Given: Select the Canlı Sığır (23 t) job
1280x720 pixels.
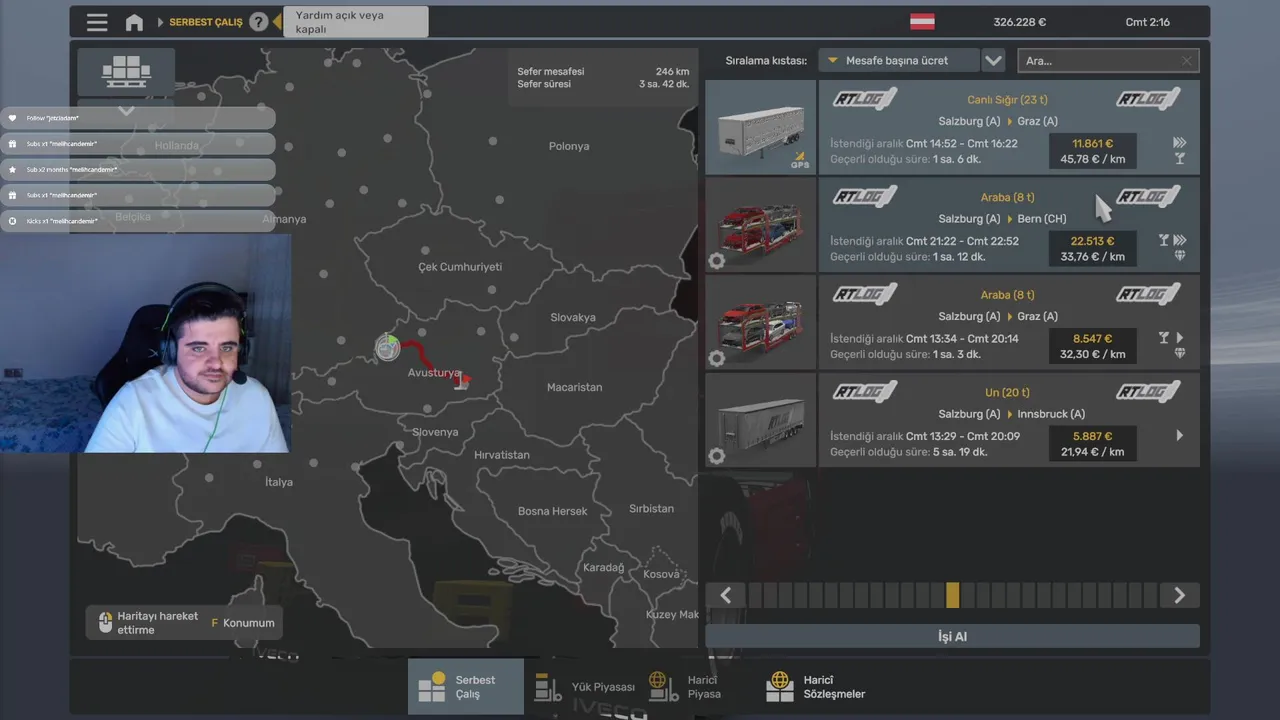Looking at the screenshot, I should click(x=1009, y=127).
